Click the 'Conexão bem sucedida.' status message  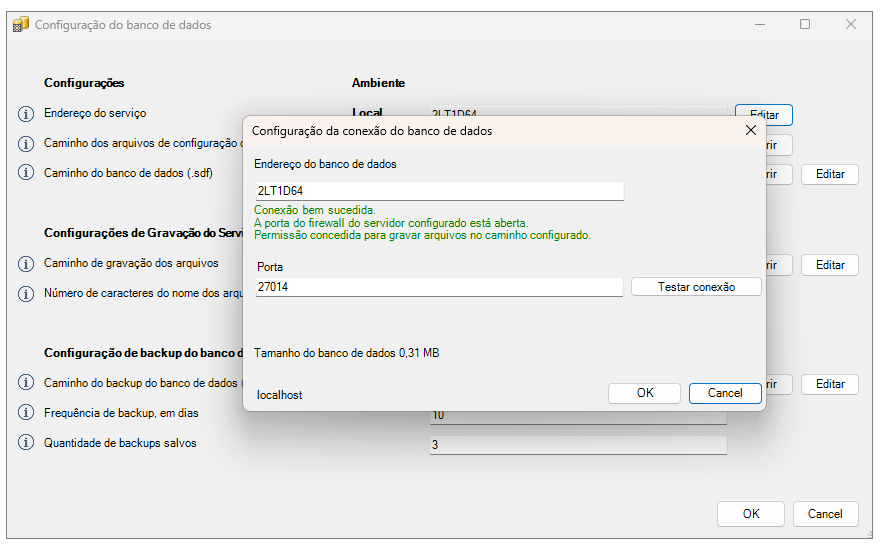click(x=315, y=210)
